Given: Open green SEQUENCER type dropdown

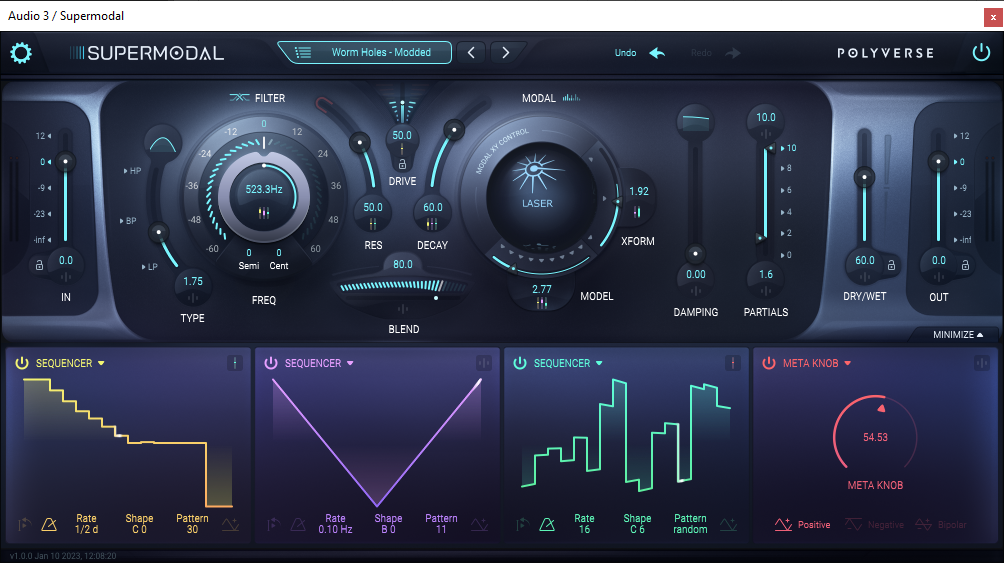Looking at the screenshot, I should point(569,363).
